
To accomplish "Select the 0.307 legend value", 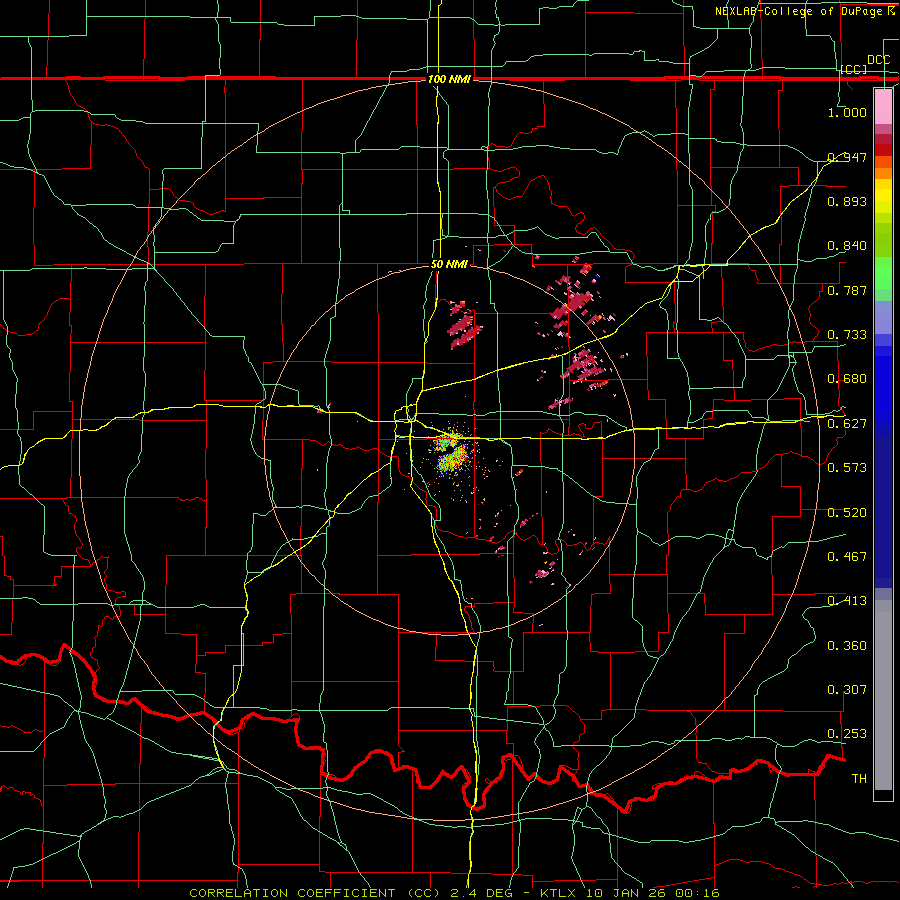I will pos(847,690).
